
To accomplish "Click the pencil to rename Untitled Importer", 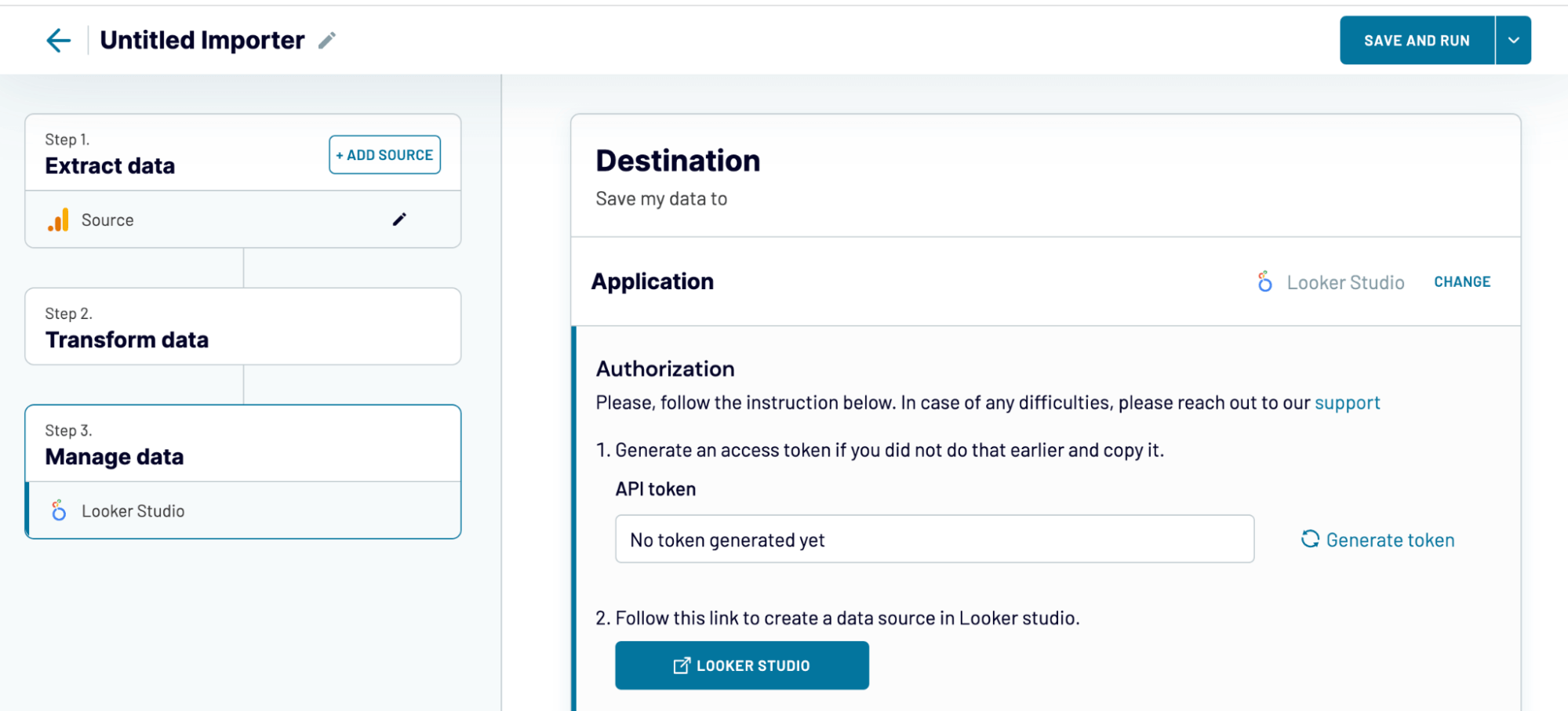I will pos(328,39).
